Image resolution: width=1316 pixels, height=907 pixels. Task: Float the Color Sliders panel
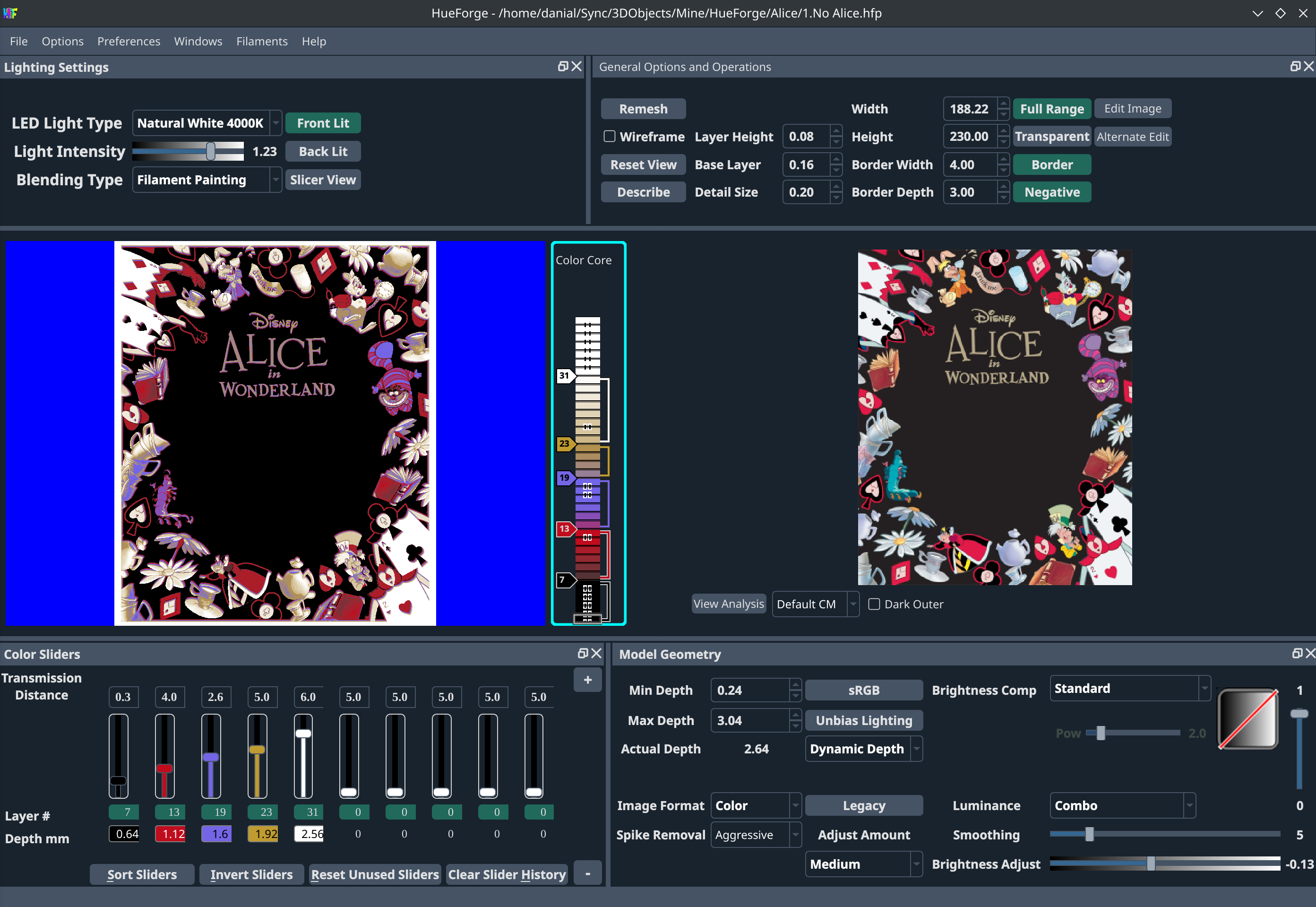583,654
